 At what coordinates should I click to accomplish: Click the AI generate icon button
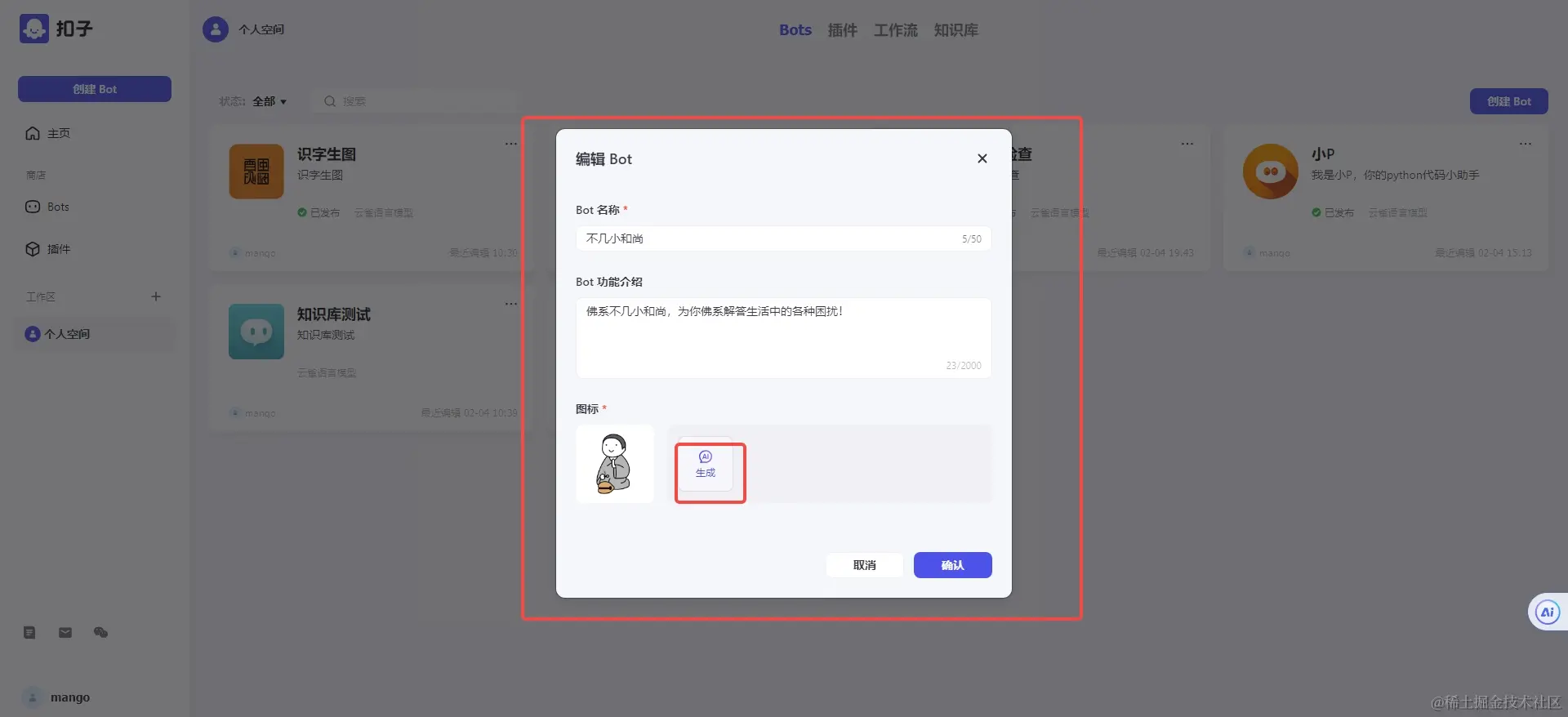click(x=706, y=464)
